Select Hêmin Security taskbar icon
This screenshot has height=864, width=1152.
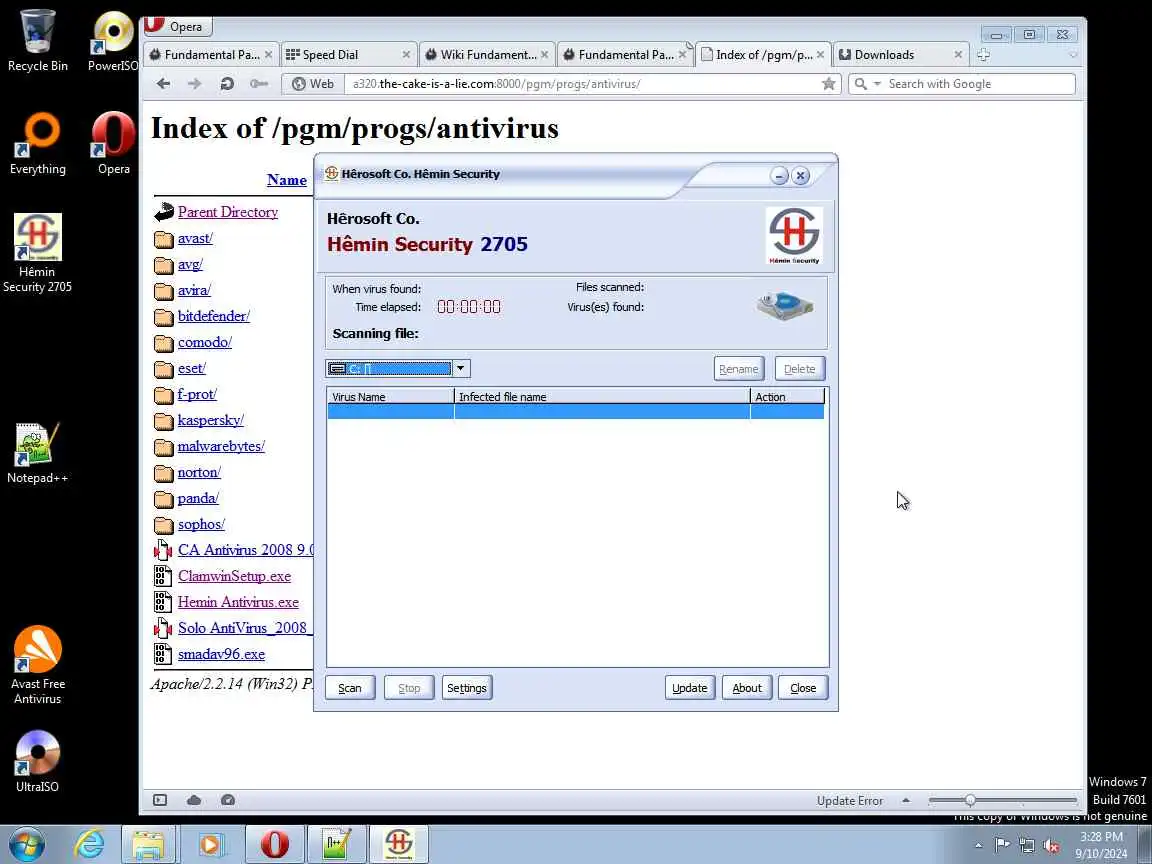[399, 844]
